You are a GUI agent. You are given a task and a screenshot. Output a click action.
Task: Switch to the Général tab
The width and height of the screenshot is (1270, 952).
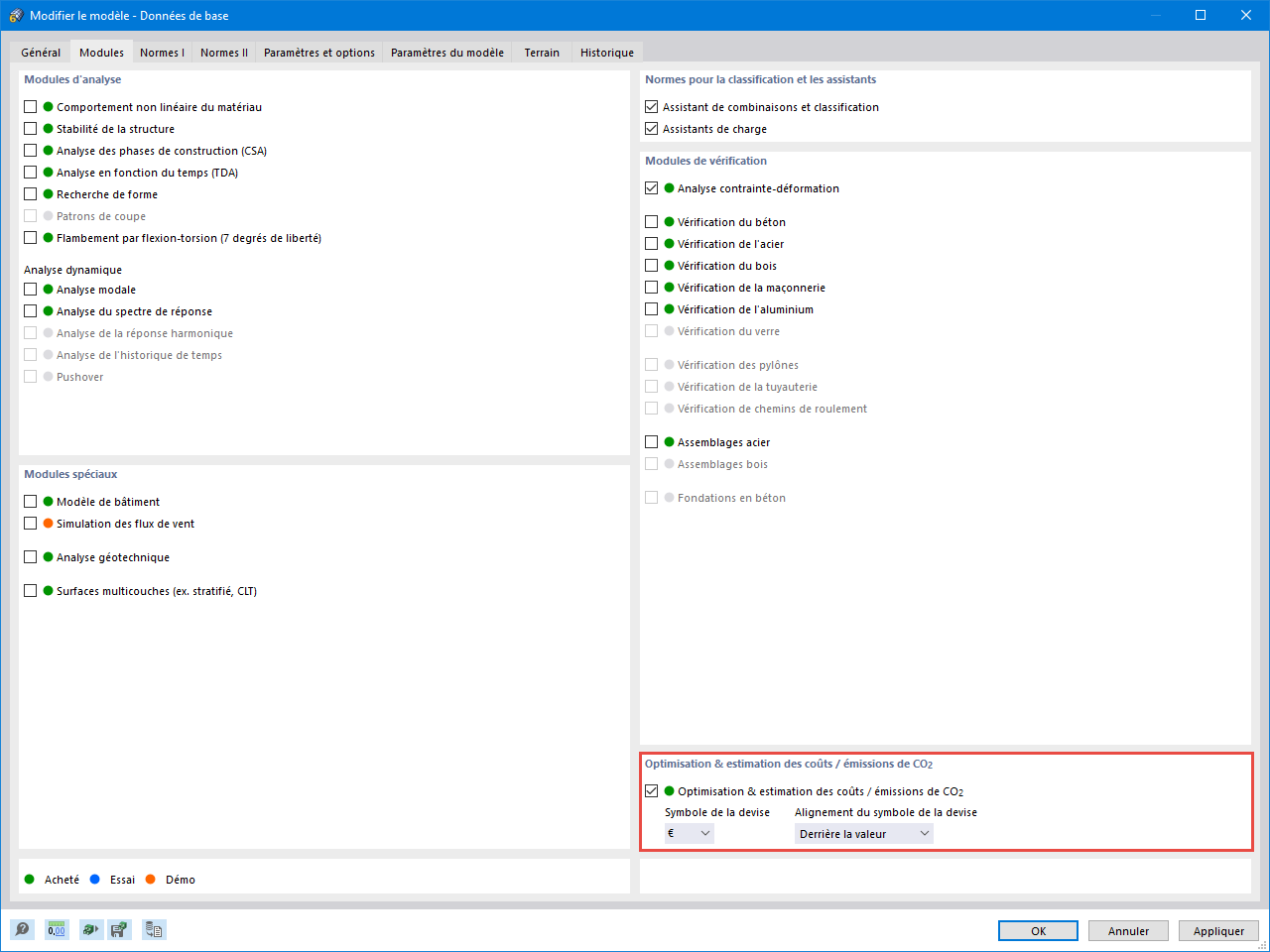[x=41, y=53]
